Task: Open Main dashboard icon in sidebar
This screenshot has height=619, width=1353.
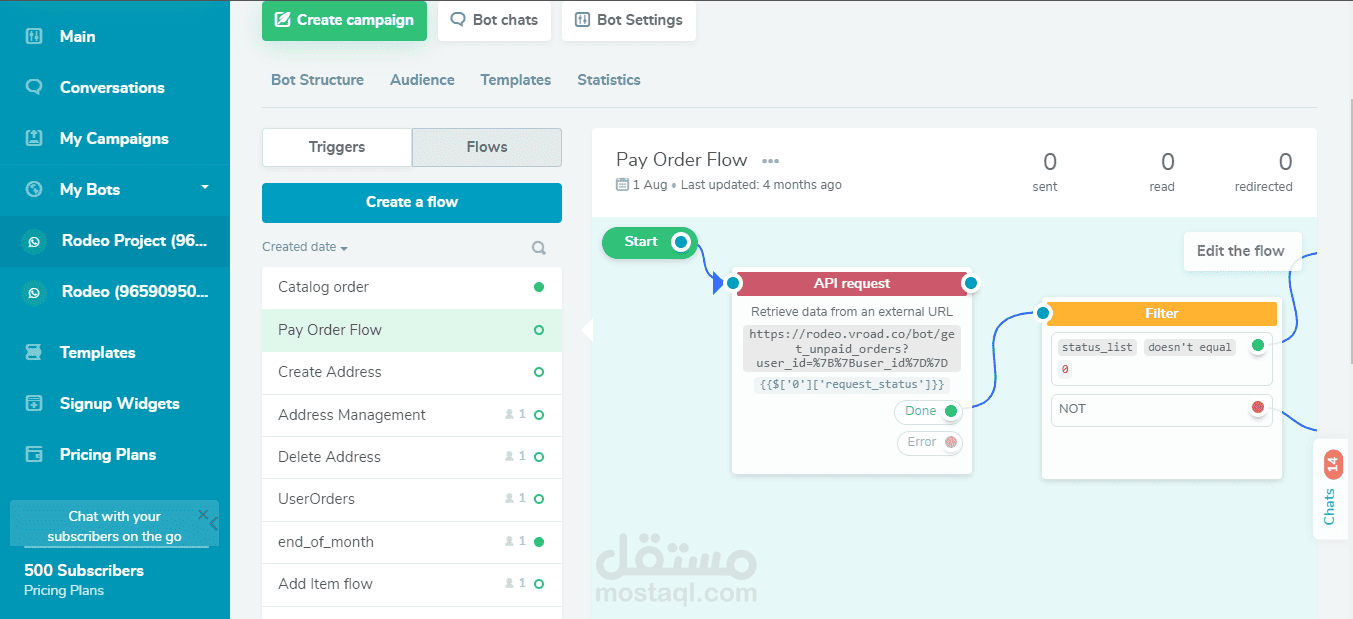Action: click(34, 36)
